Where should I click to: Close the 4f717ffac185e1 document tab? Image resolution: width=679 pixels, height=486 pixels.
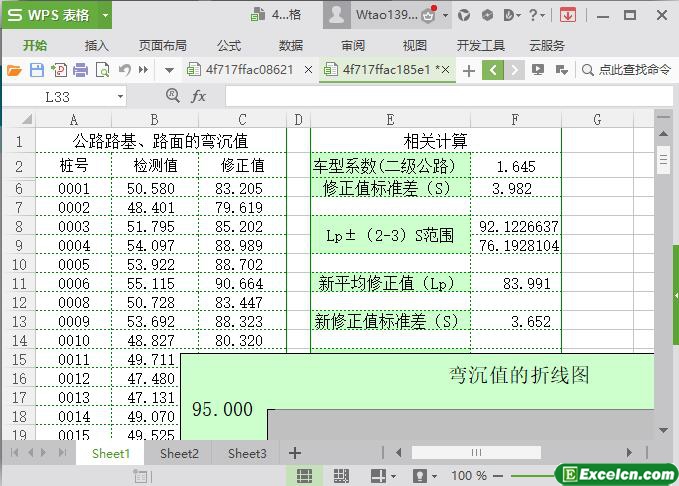point(446,70)
